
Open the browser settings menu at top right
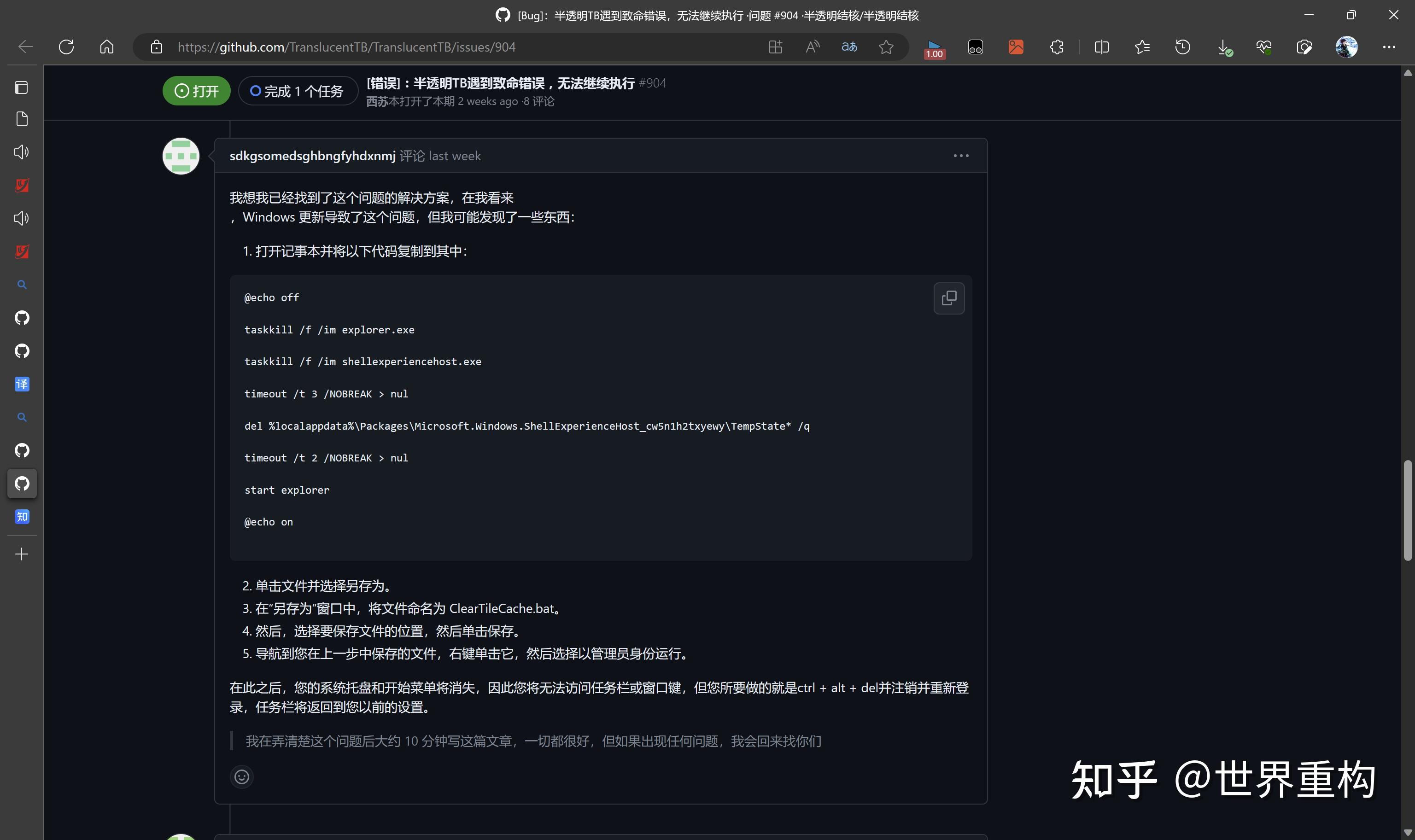(x=1390, y=47)
